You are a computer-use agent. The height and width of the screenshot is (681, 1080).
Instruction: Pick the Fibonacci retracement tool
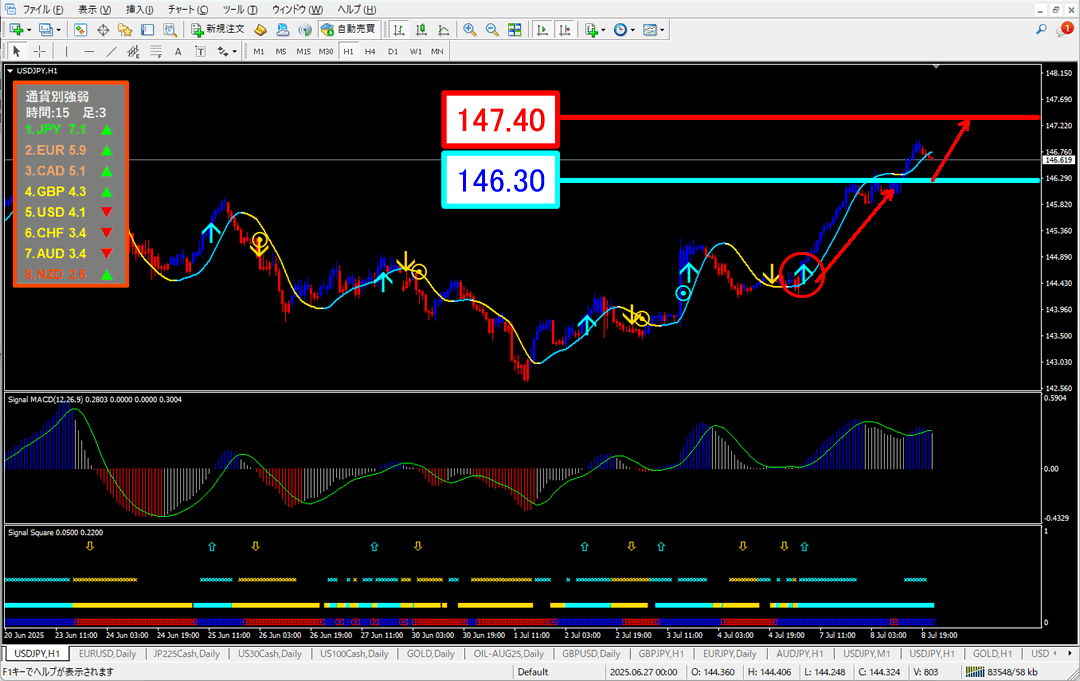[156, 51]
